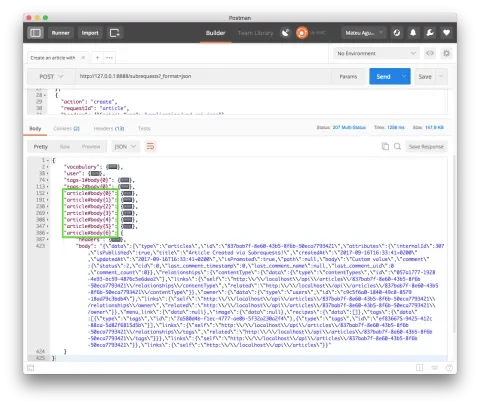Click the interceptor satellite icon
Image resolution: width=480 pixels, height=407 pixels.
(285, 33)
